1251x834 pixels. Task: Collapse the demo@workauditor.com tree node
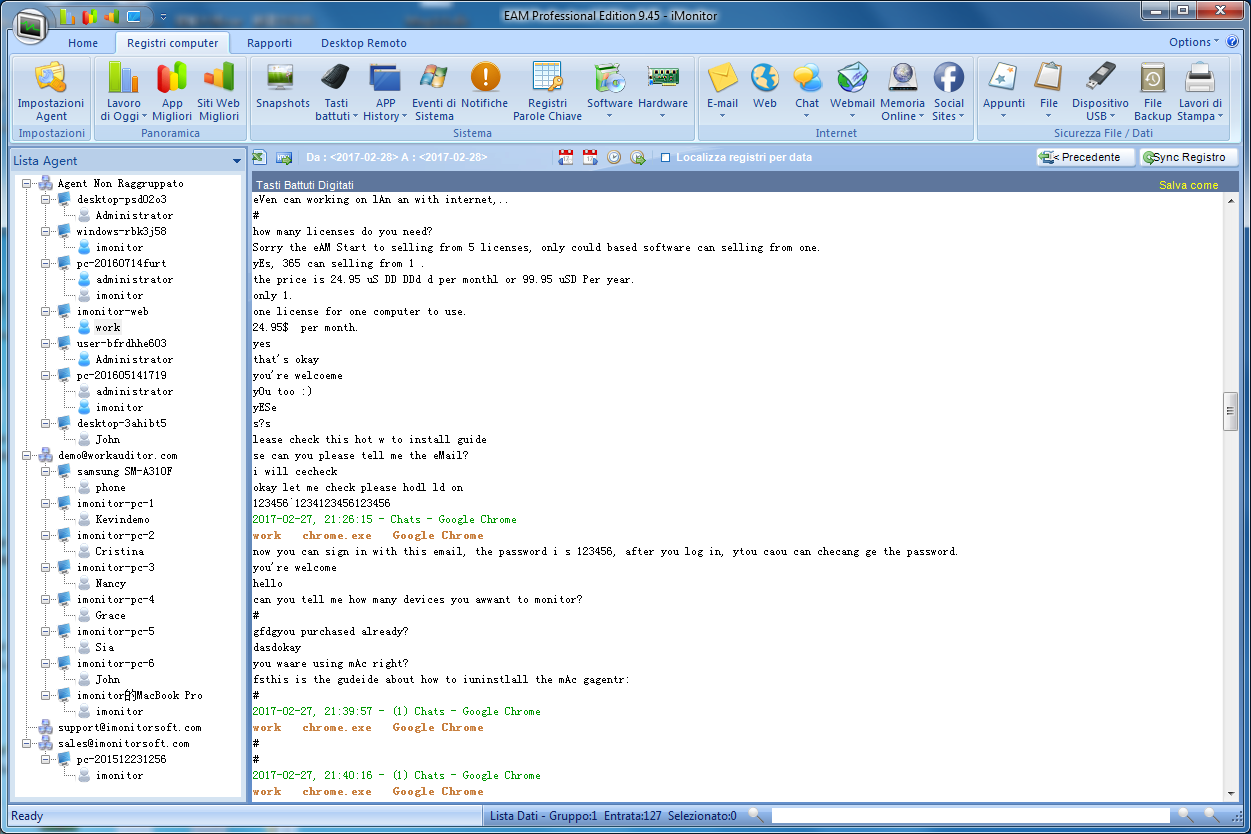coord(27,456)
